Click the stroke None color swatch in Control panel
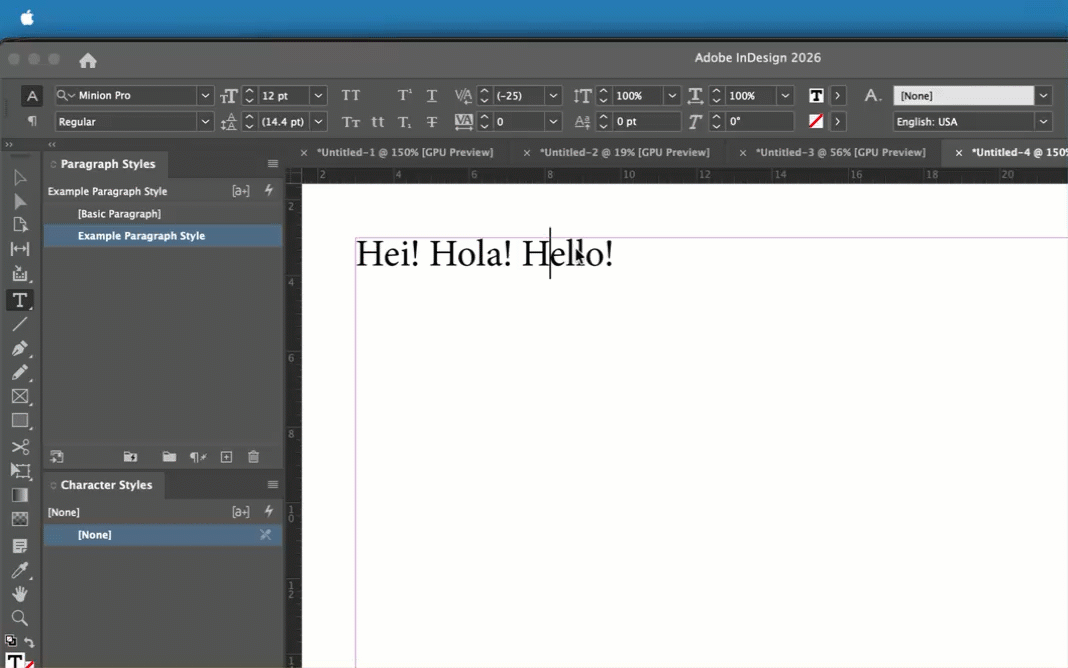 pyautogui.click(x=816, y=121)
